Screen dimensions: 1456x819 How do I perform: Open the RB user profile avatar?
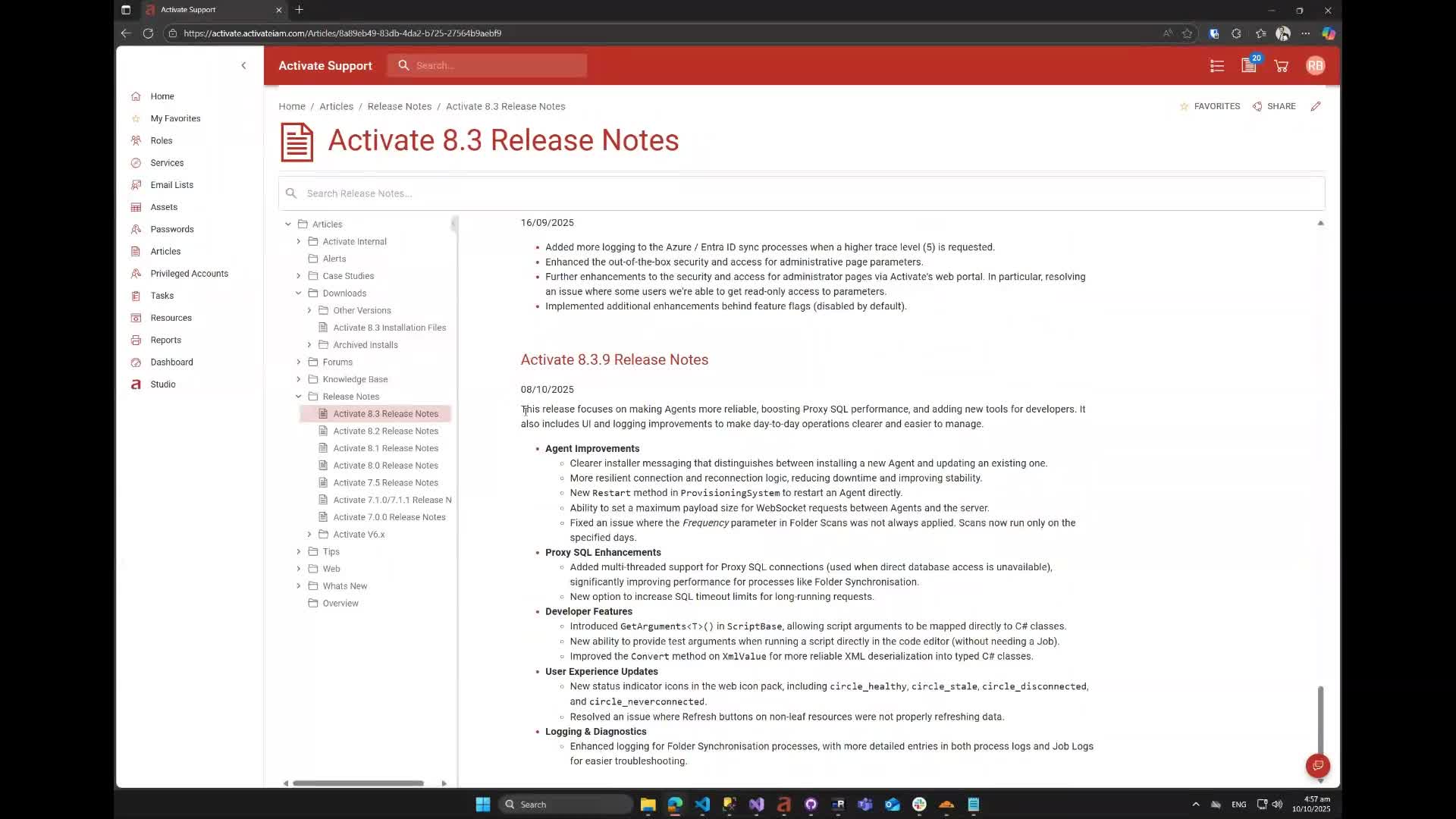pyautogui.click(x=1315, y=66)
